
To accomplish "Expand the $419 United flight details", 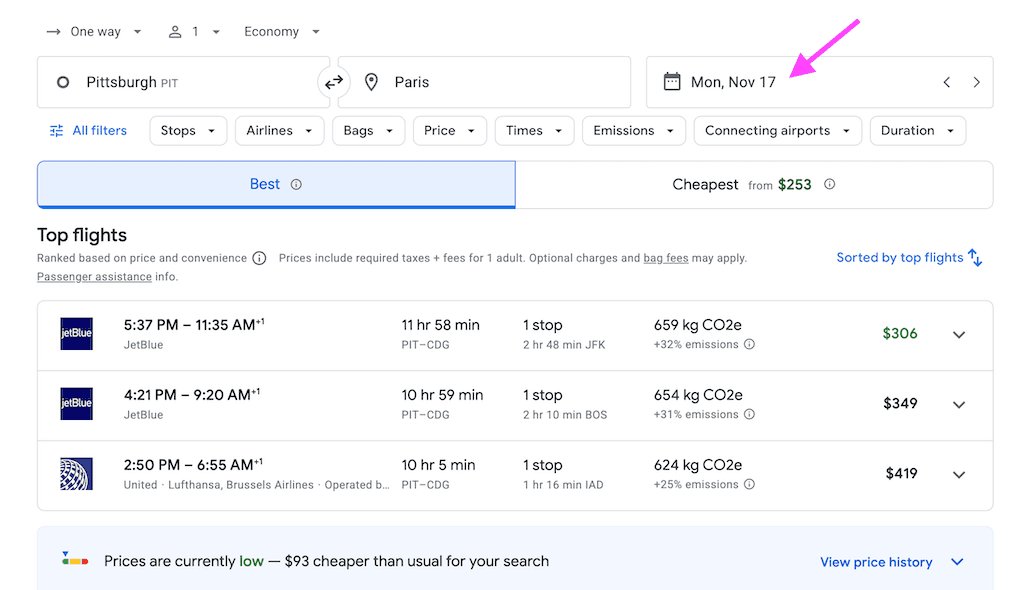I will pyautogui.click(x=958, y=475).
